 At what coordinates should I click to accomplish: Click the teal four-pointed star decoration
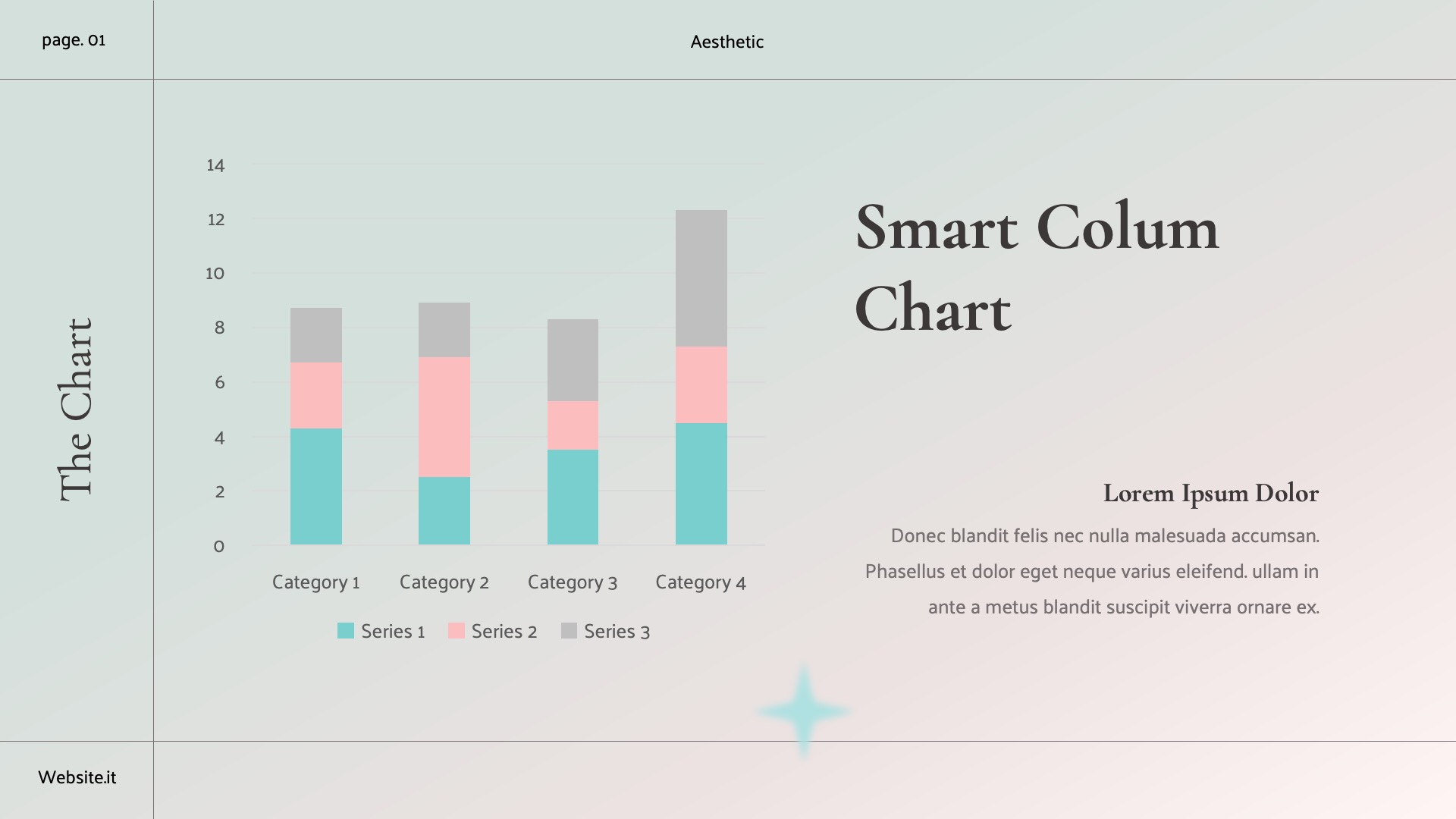[804, 711]
